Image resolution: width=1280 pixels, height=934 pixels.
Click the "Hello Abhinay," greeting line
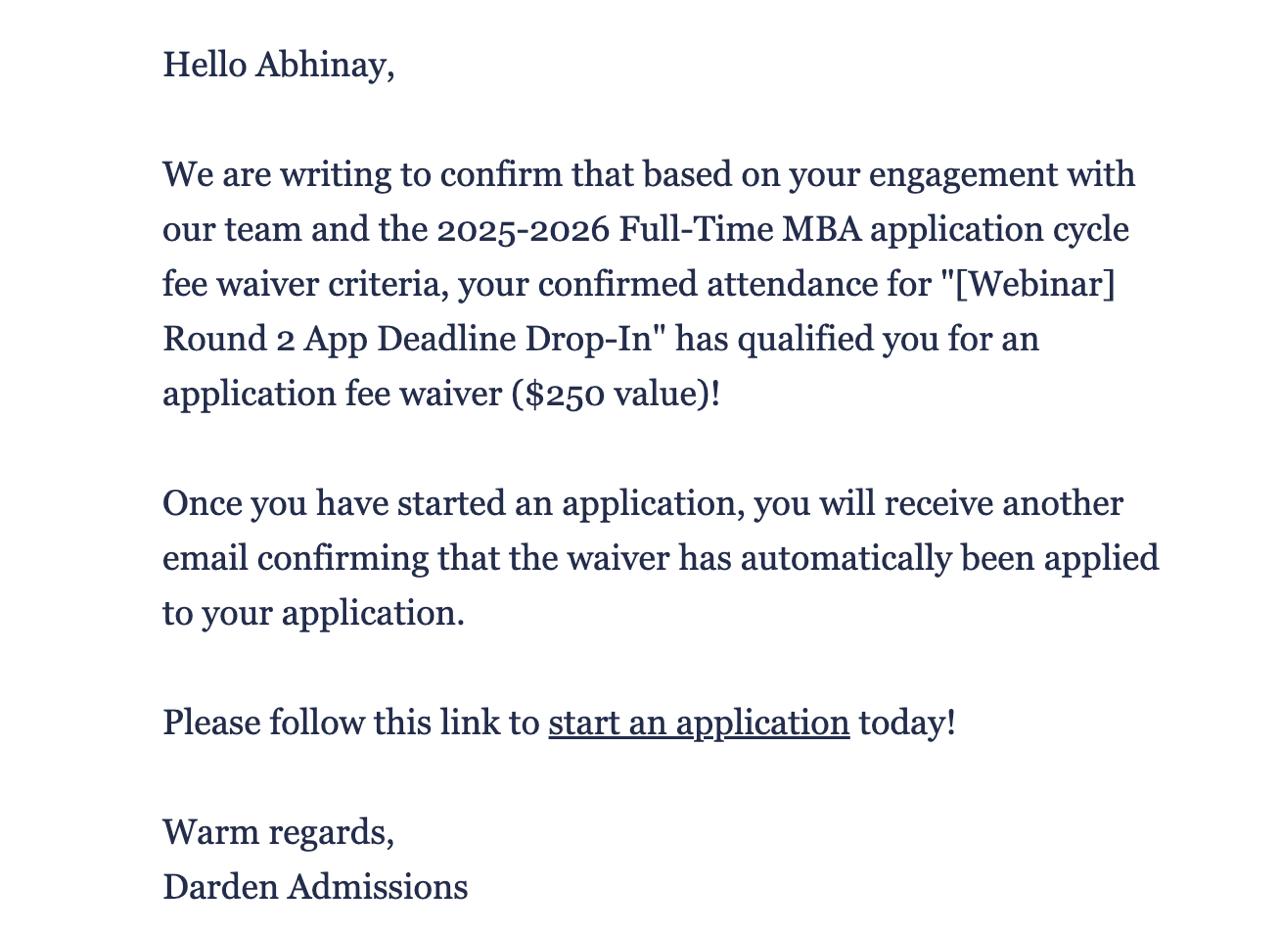coord(278,65)
